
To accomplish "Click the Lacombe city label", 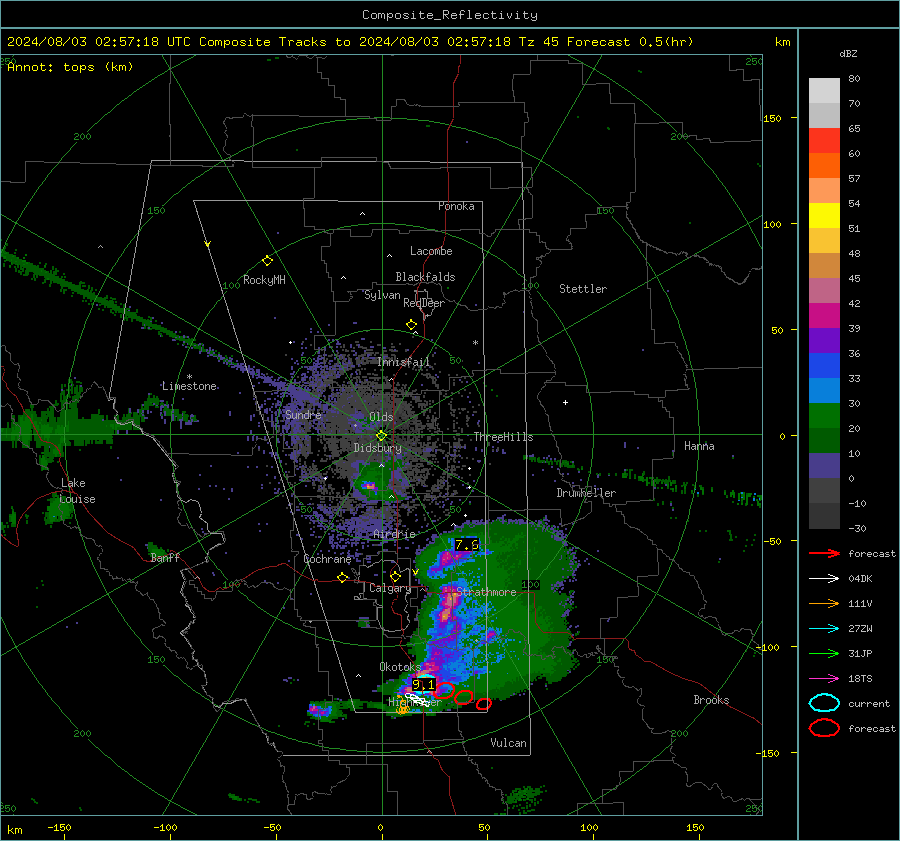I will tap(431, 251).
